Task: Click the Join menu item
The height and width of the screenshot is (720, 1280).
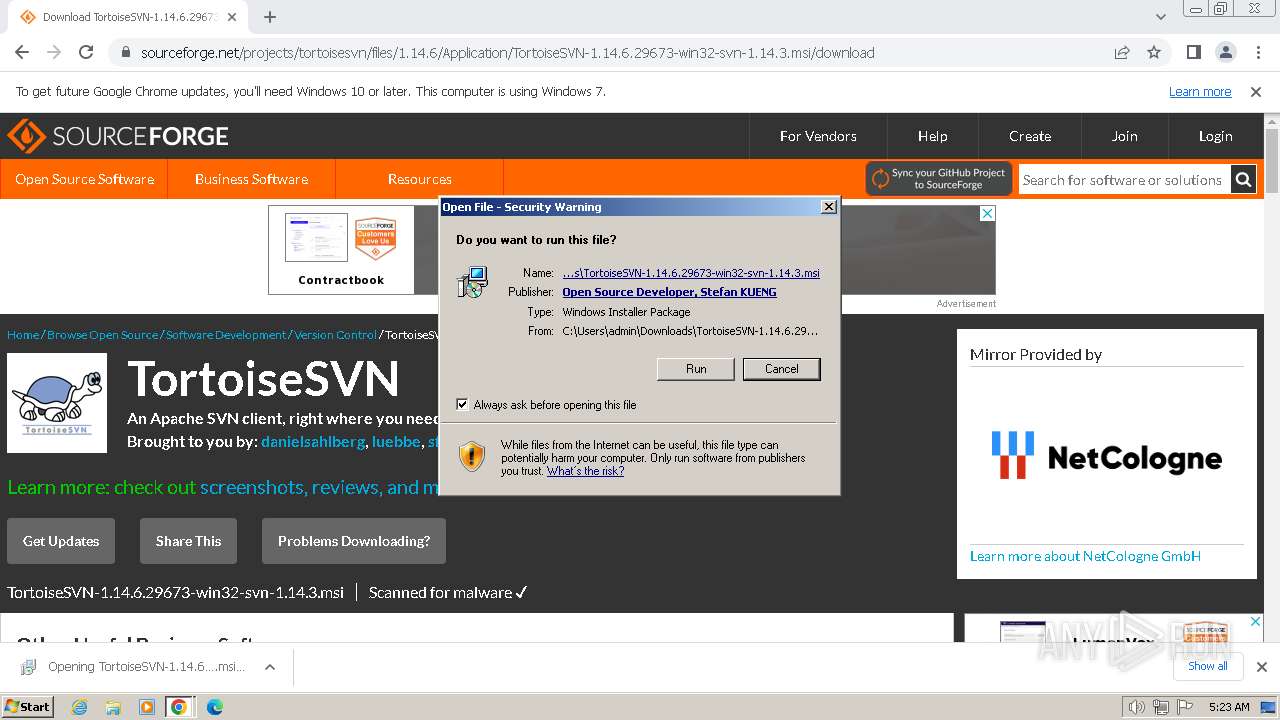Action: coord(1124,136)
